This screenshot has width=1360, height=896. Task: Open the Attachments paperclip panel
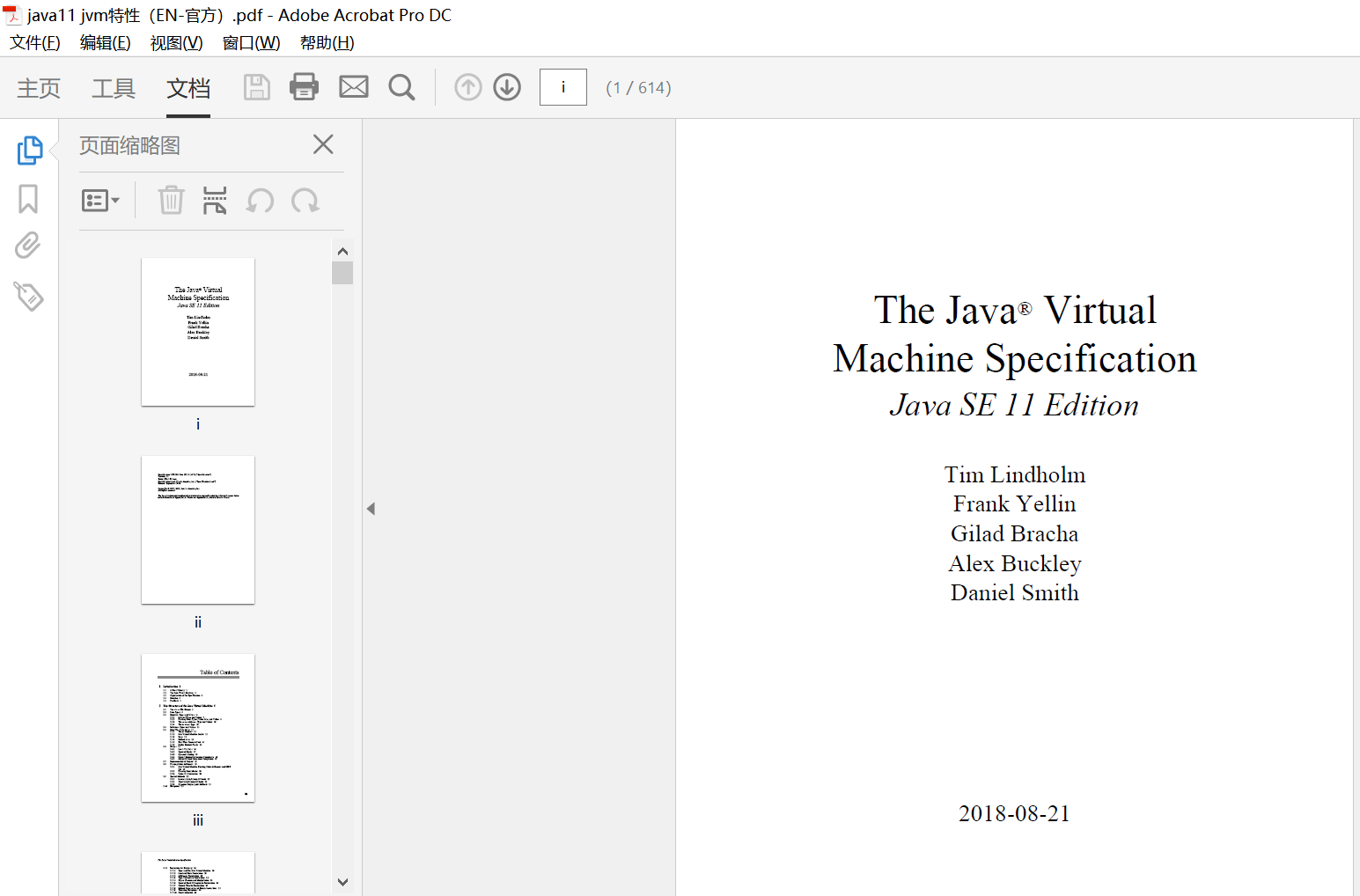click(28, 246)
